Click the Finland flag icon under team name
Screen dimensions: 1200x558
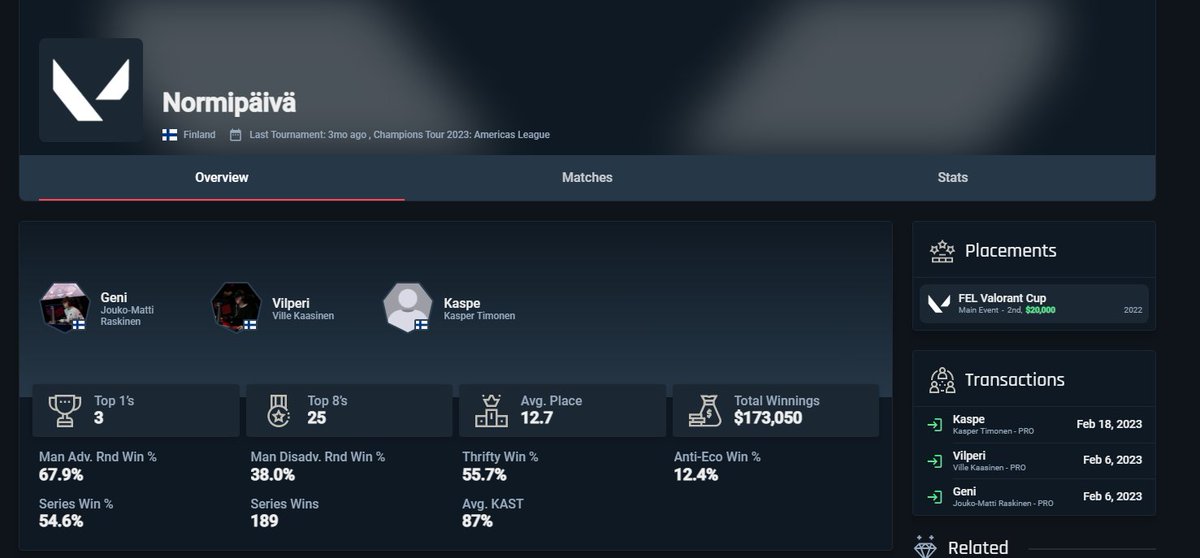[170, 135]
